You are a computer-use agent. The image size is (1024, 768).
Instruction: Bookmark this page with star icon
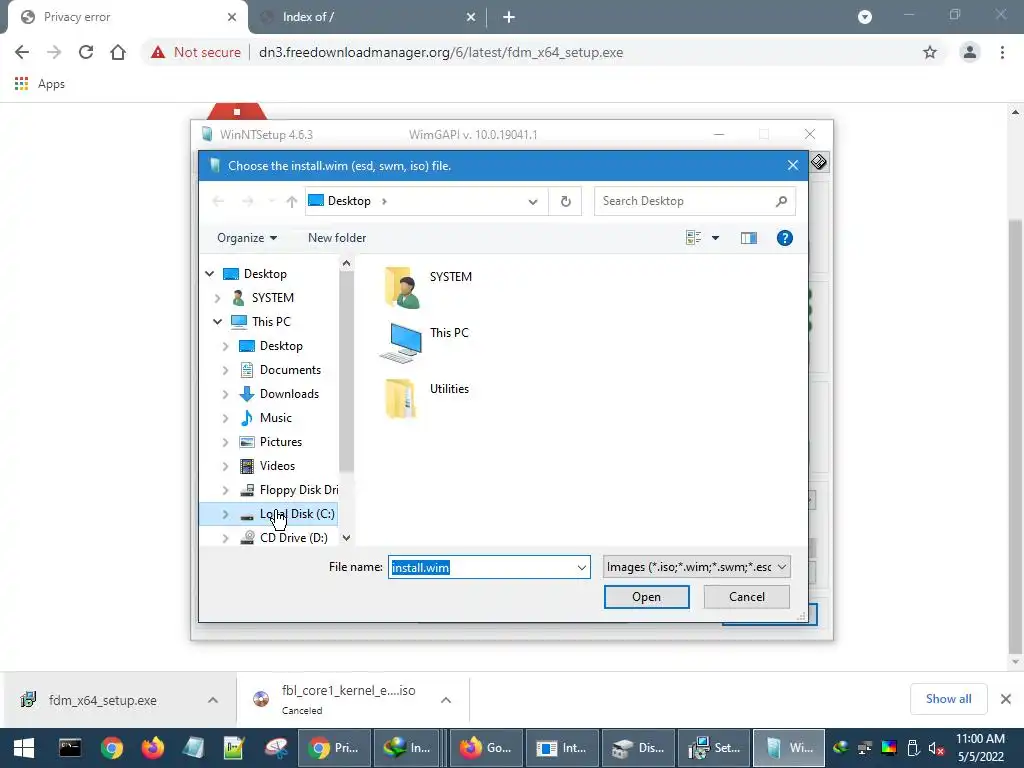point(930,52)
